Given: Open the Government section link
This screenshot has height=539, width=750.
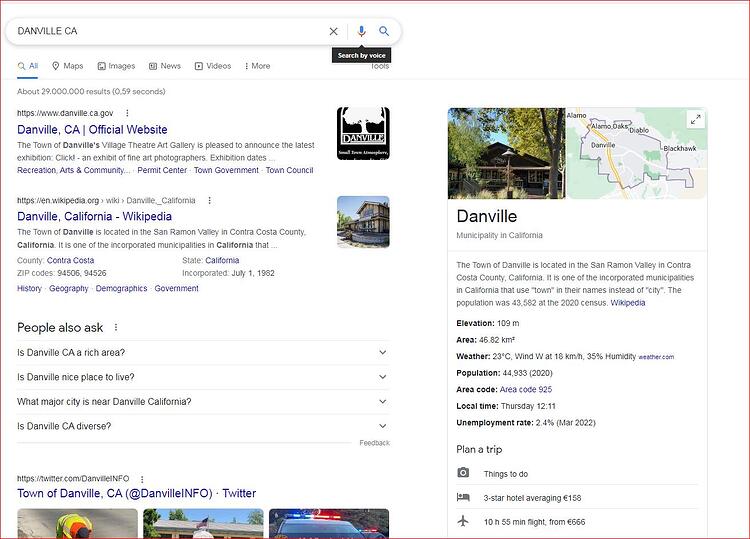Looking at the screenshot, I should point(176,288).
